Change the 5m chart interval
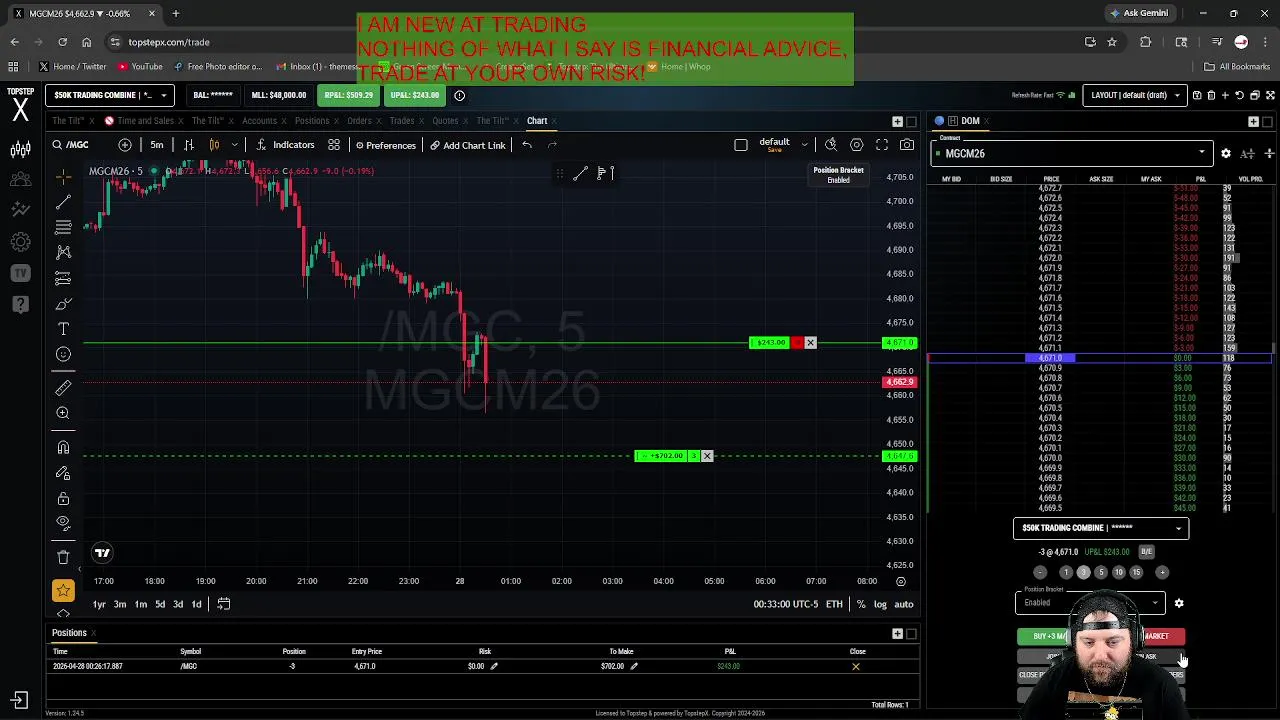This screenshot has height=720, width=1280. 157,145
